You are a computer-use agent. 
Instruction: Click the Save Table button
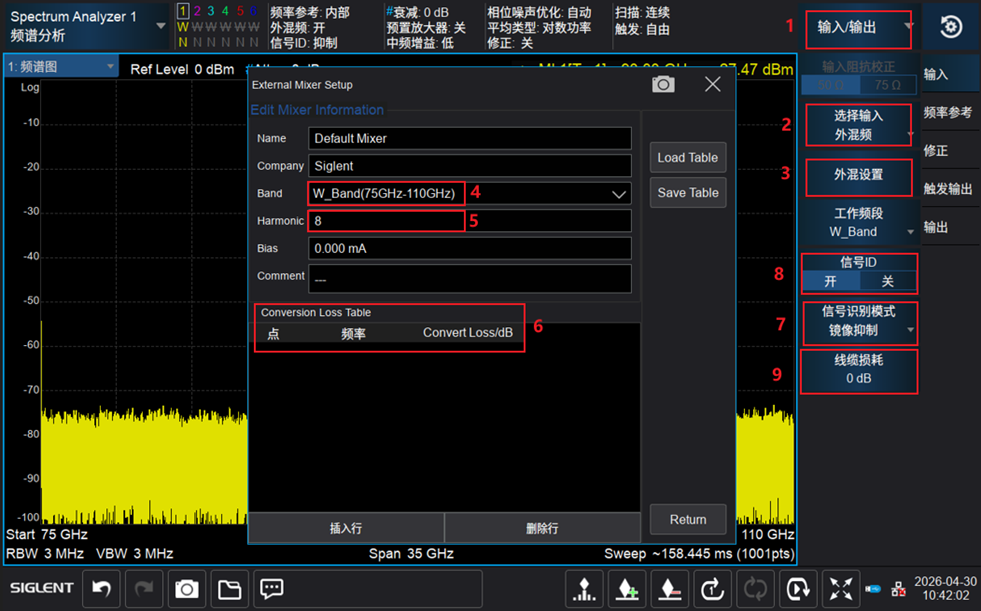click(x=688, y=193)
